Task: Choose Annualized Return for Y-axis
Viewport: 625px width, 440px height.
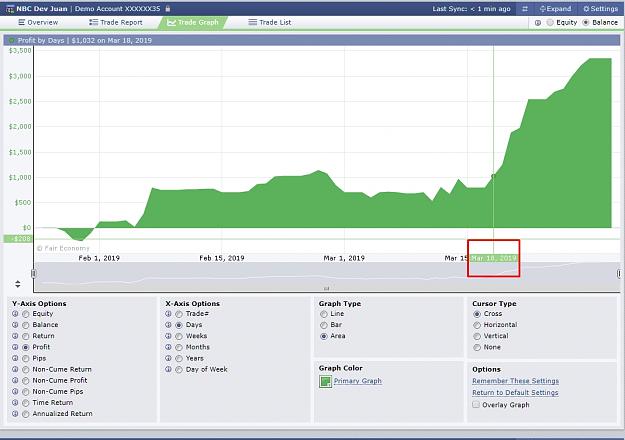Action: click(x=26, y=414)
